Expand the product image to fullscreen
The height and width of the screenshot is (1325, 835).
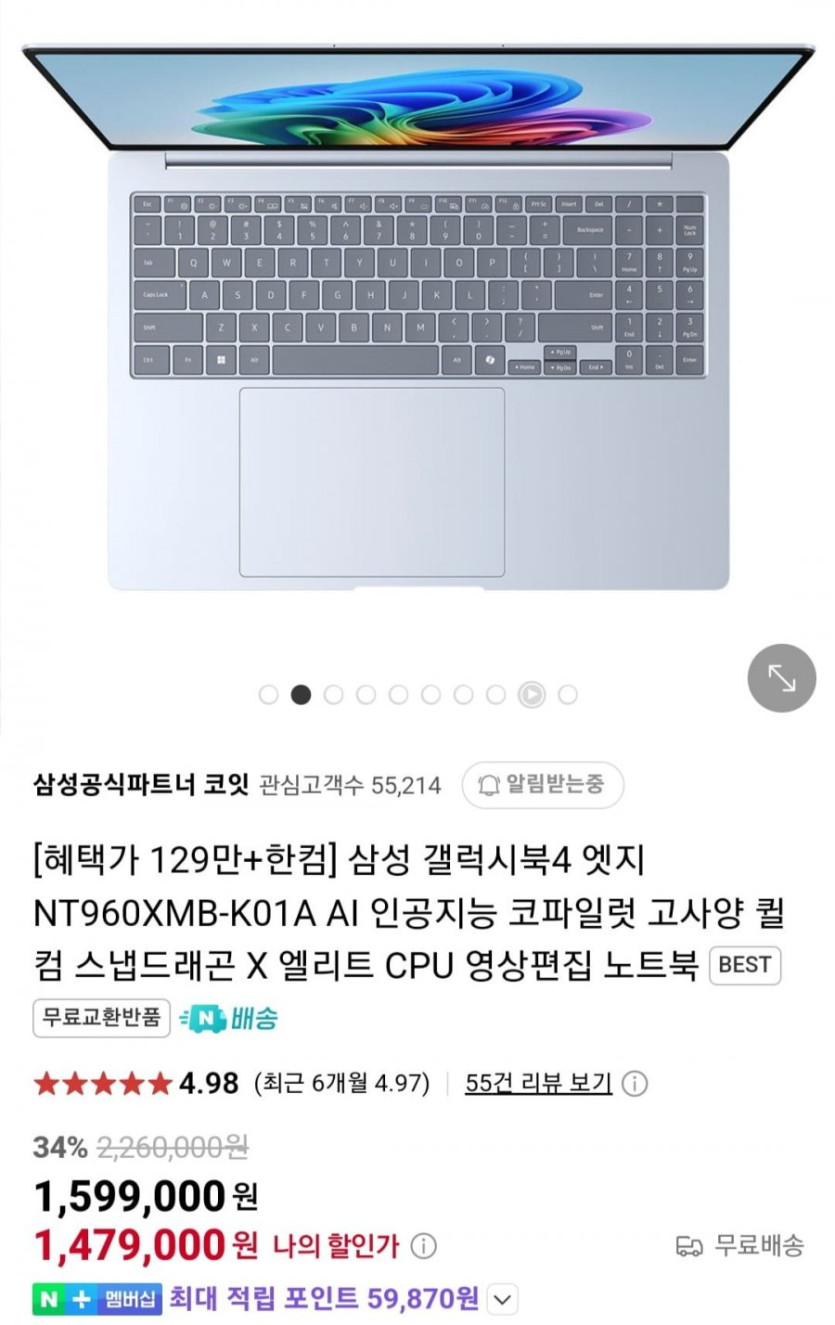(782, 678)
